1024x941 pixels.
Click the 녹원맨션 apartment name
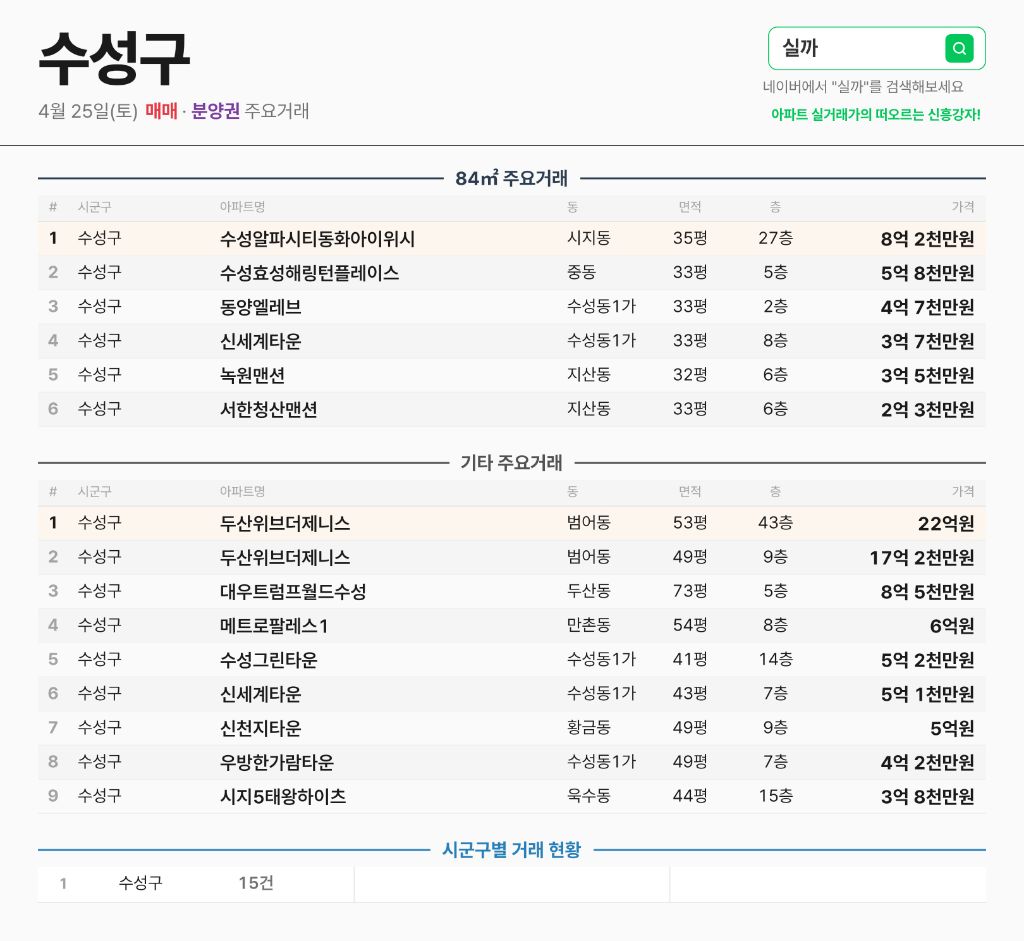point(252,375)
